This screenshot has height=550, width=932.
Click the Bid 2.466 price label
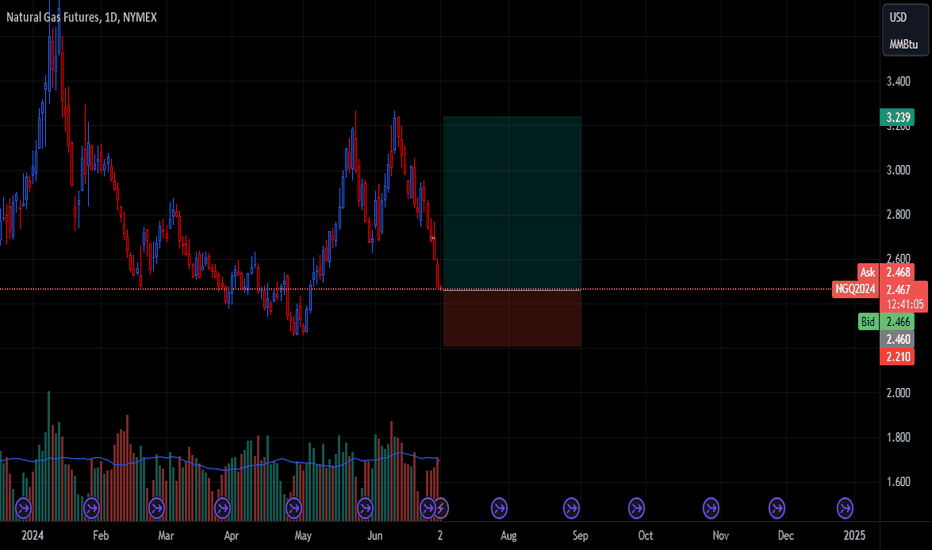click(886, 322)
